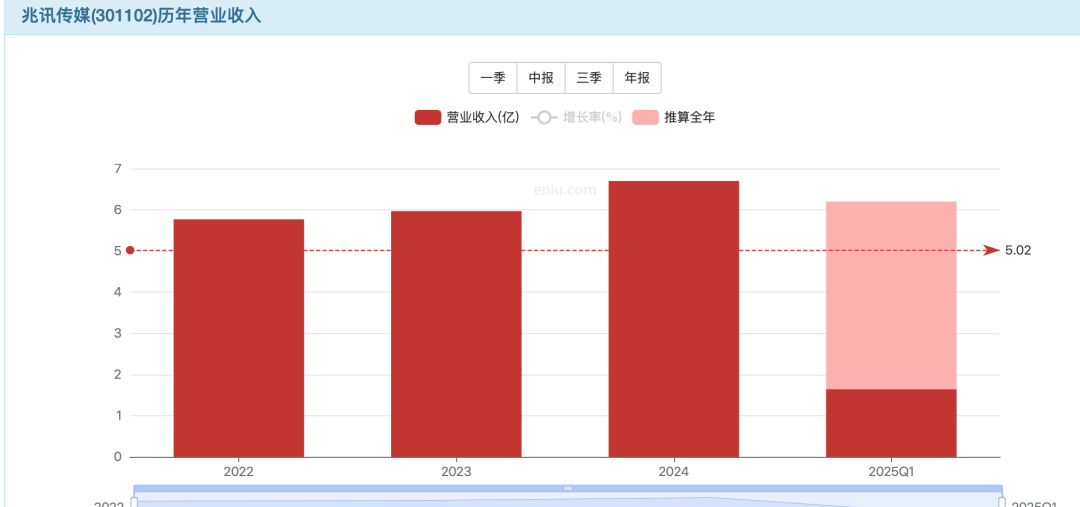This screenshot has height=507, width=1080.
Task: Toggle the 营业收入(亿) legend series
Action: 467,117
